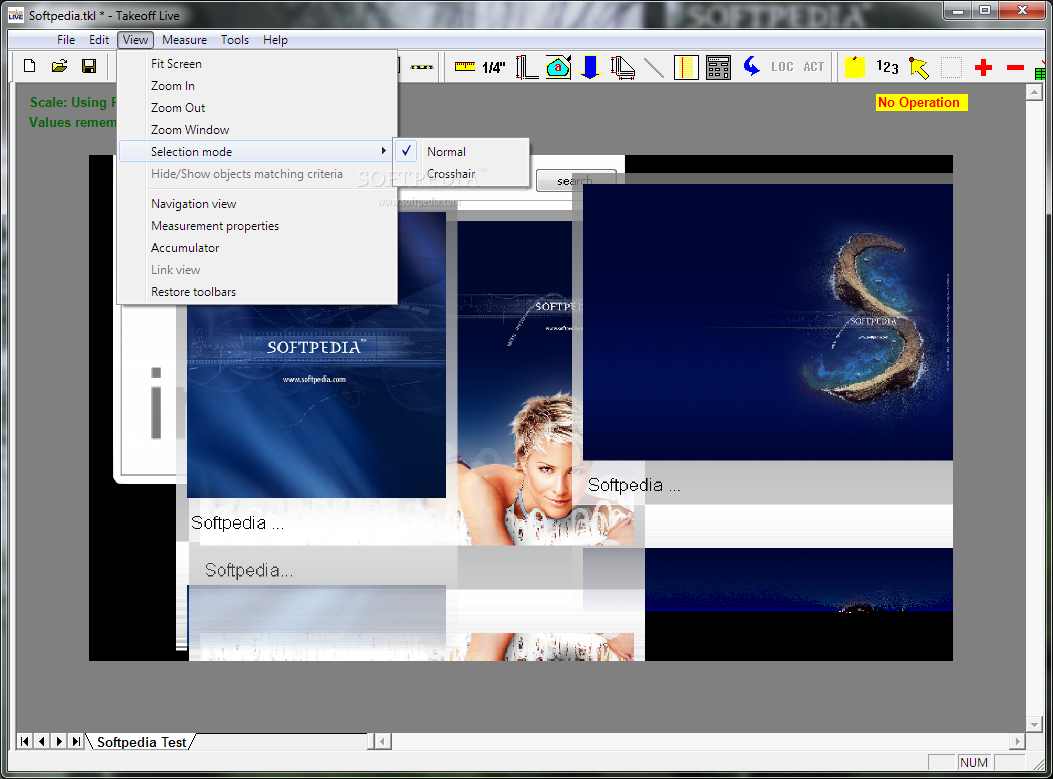Open the calculator icon
Screen dimensions: 1053x779
pos(718,67)
